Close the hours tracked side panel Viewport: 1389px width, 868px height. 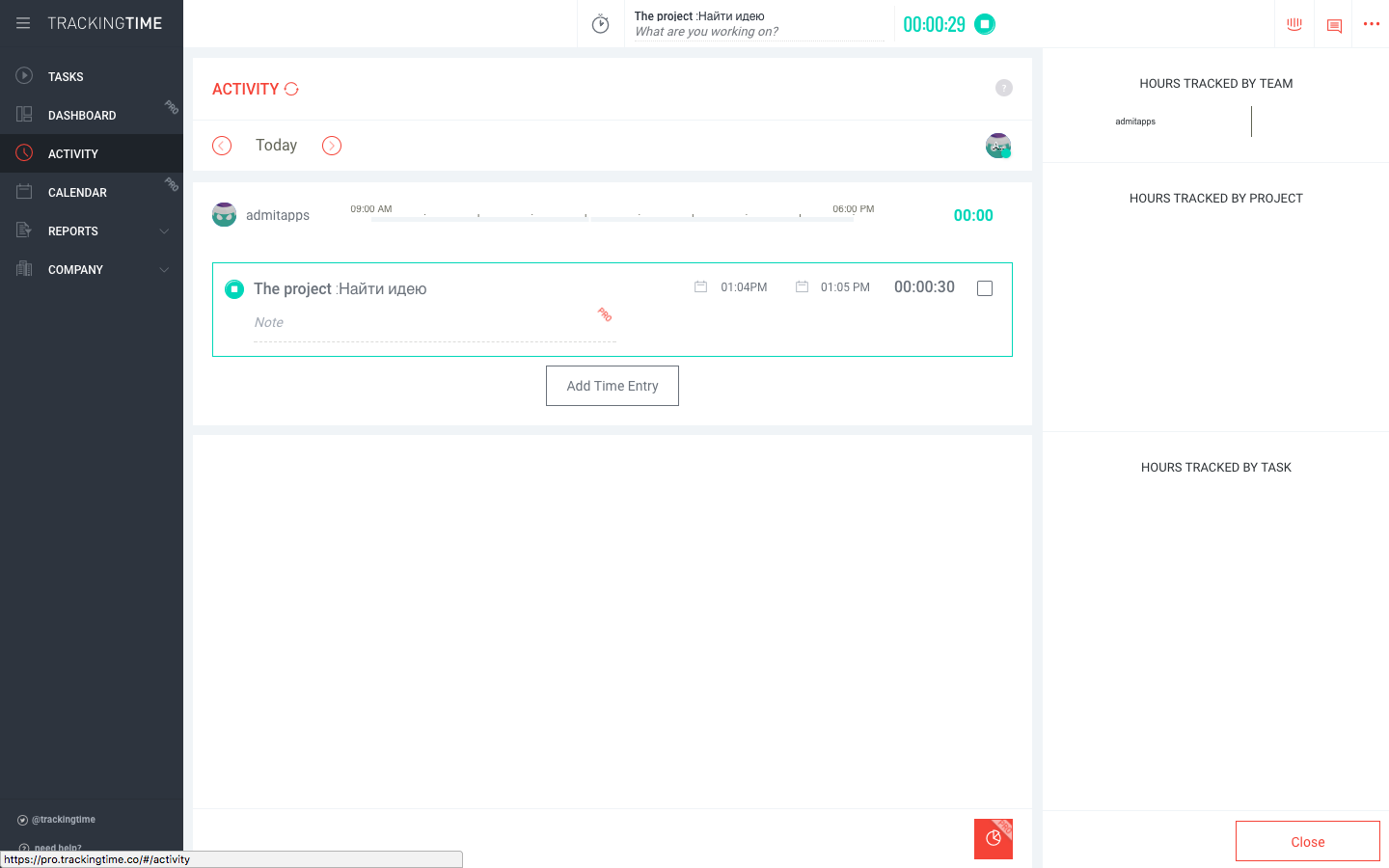1308,841
